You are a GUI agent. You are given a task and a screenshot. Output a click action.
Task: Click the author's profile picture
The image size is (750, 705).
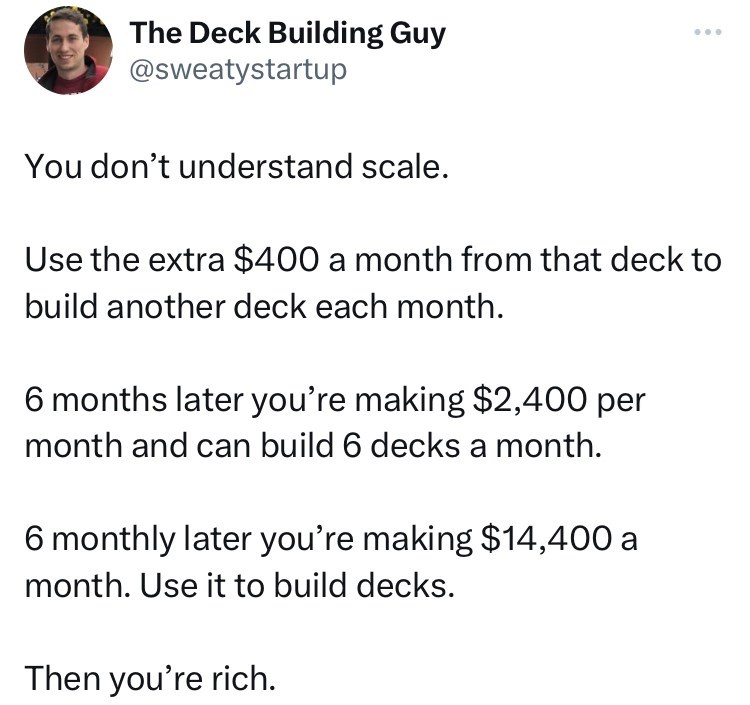click(x=68, y=50)
